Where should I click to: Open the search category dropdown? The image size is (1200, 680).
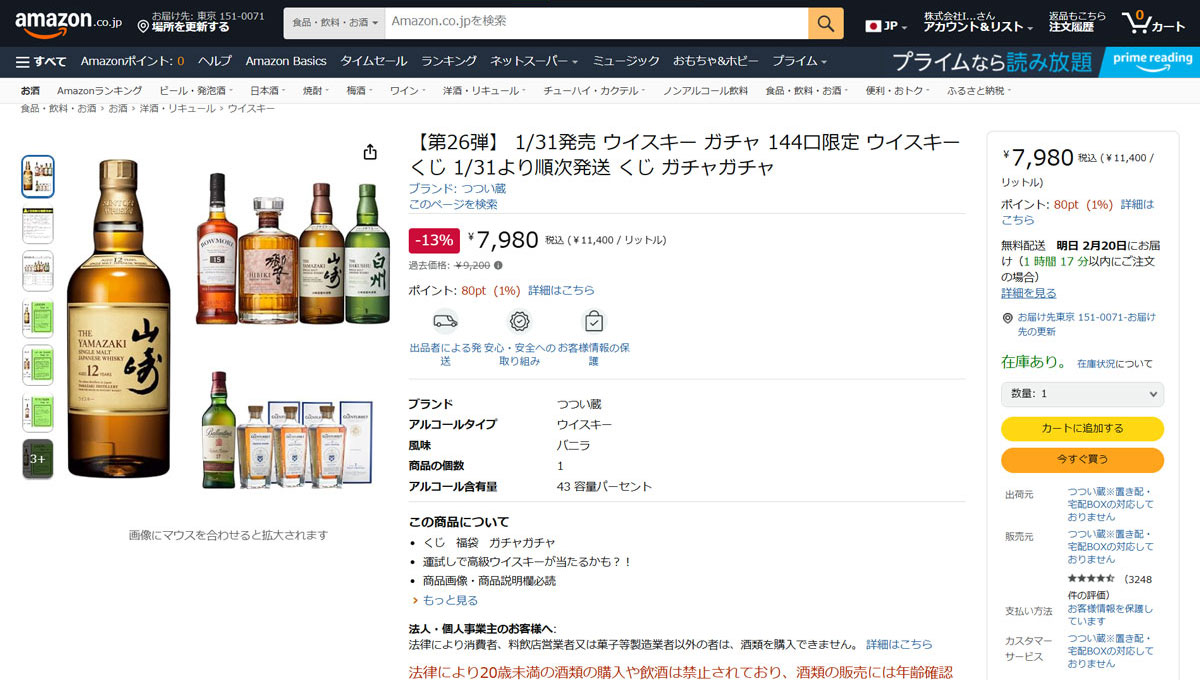click(333, 22)
